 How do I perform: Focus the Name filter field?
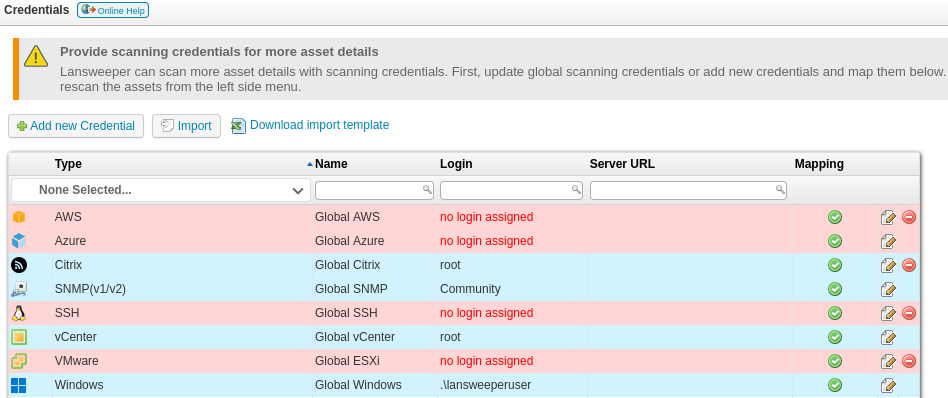[374, 190]
